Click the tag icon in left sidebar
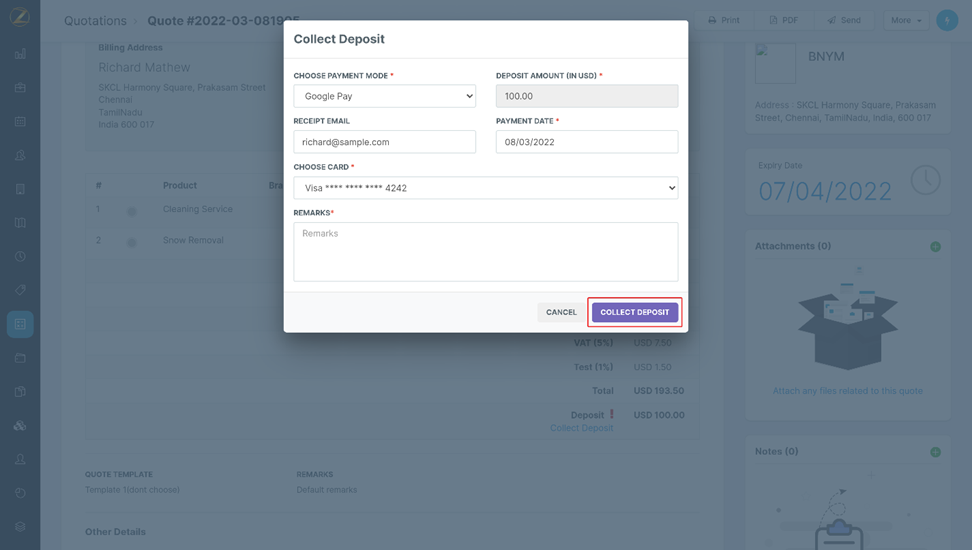972x550 pixels. (x=20, y=290)
